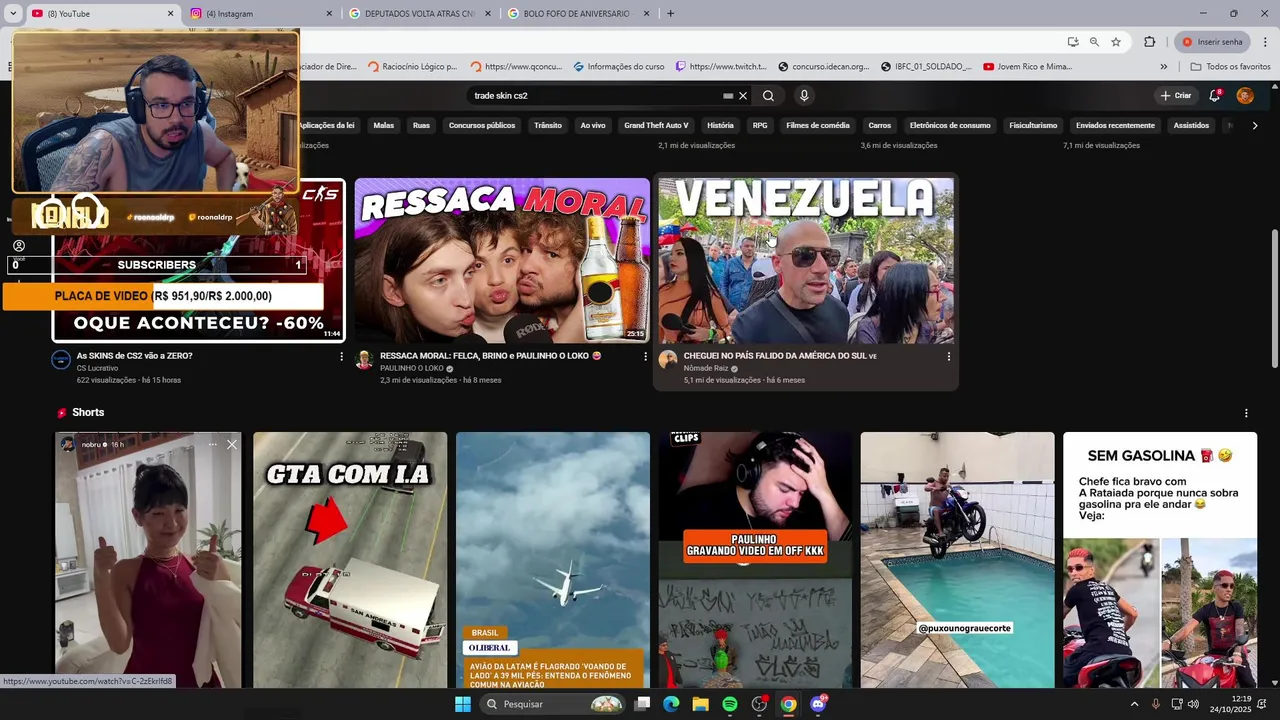The width and height of the screenshot is (1280, 720).
Task: Open the 'Informações do curso' bookmark
Action: click(619, 67)
